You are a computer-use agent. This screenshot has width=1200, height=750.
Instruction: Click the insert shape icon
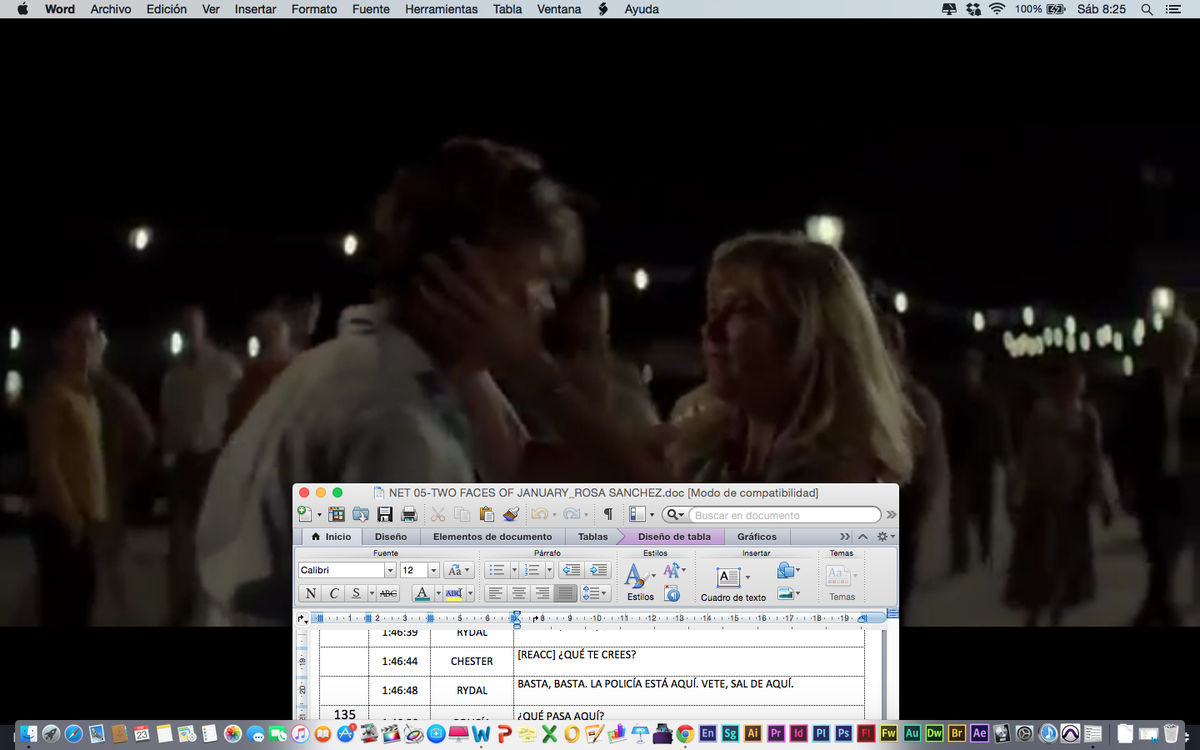(x=787, y=570)
